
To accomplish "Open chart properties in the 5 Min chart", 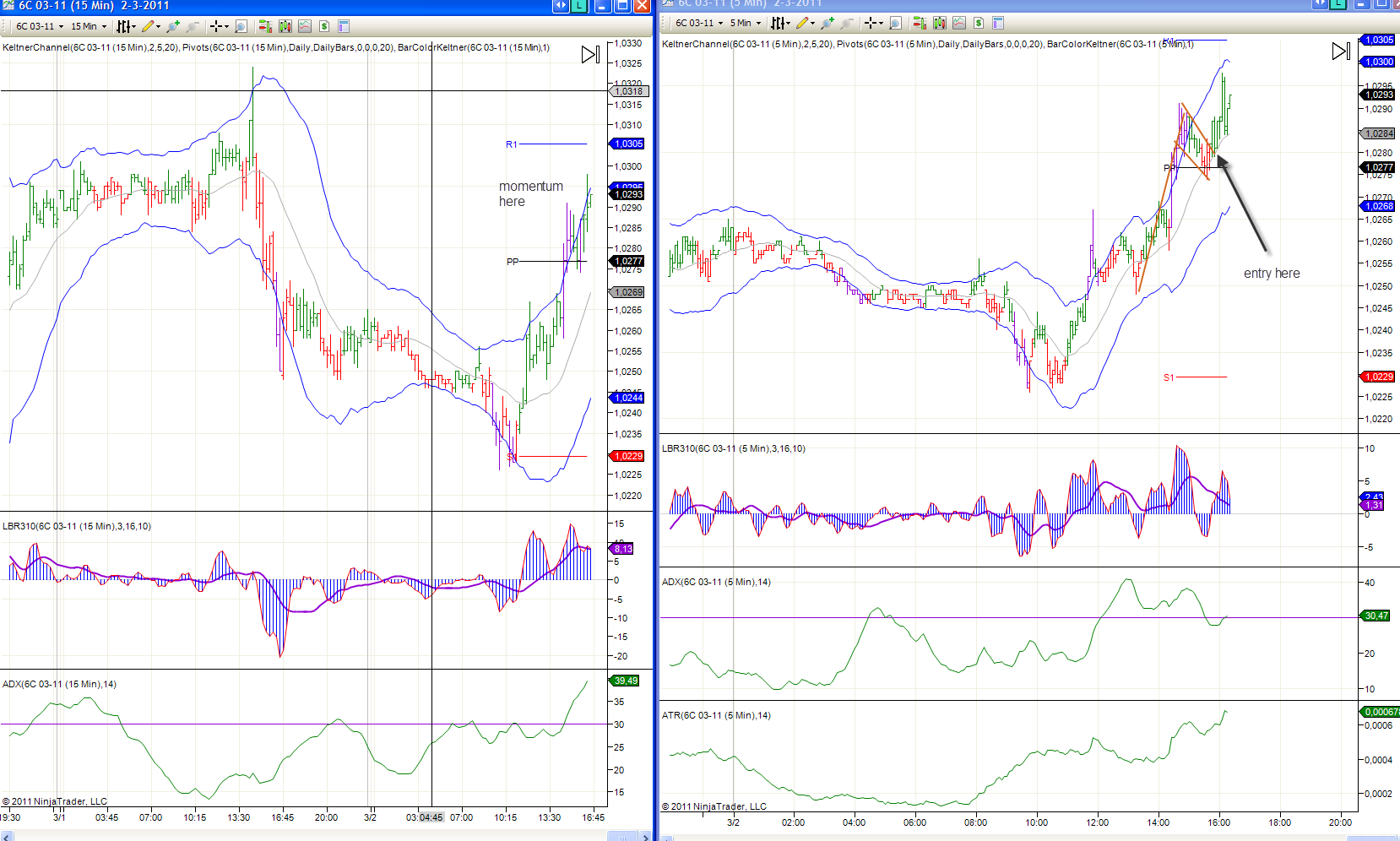I will tap(998, 23).
